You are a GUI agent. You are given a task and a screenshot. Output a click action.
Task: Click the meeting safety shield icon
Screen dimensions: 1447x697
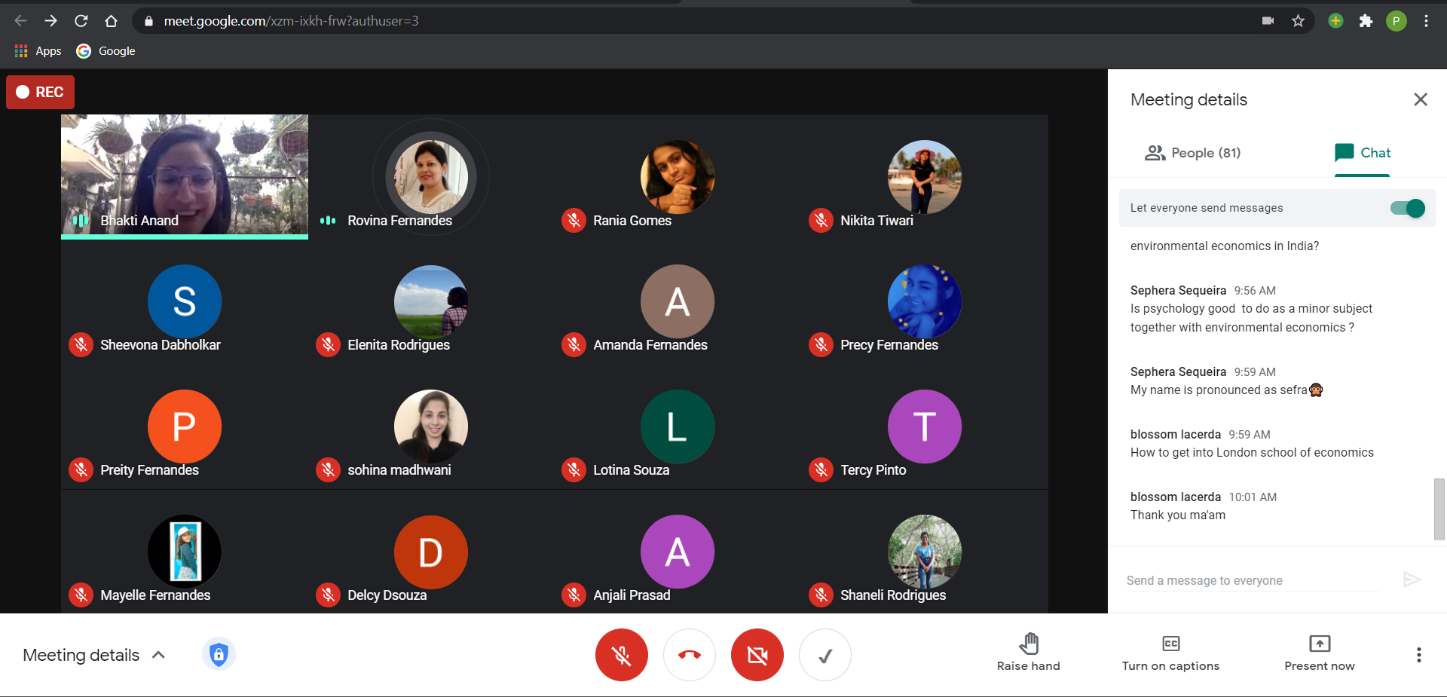point(219,655)
